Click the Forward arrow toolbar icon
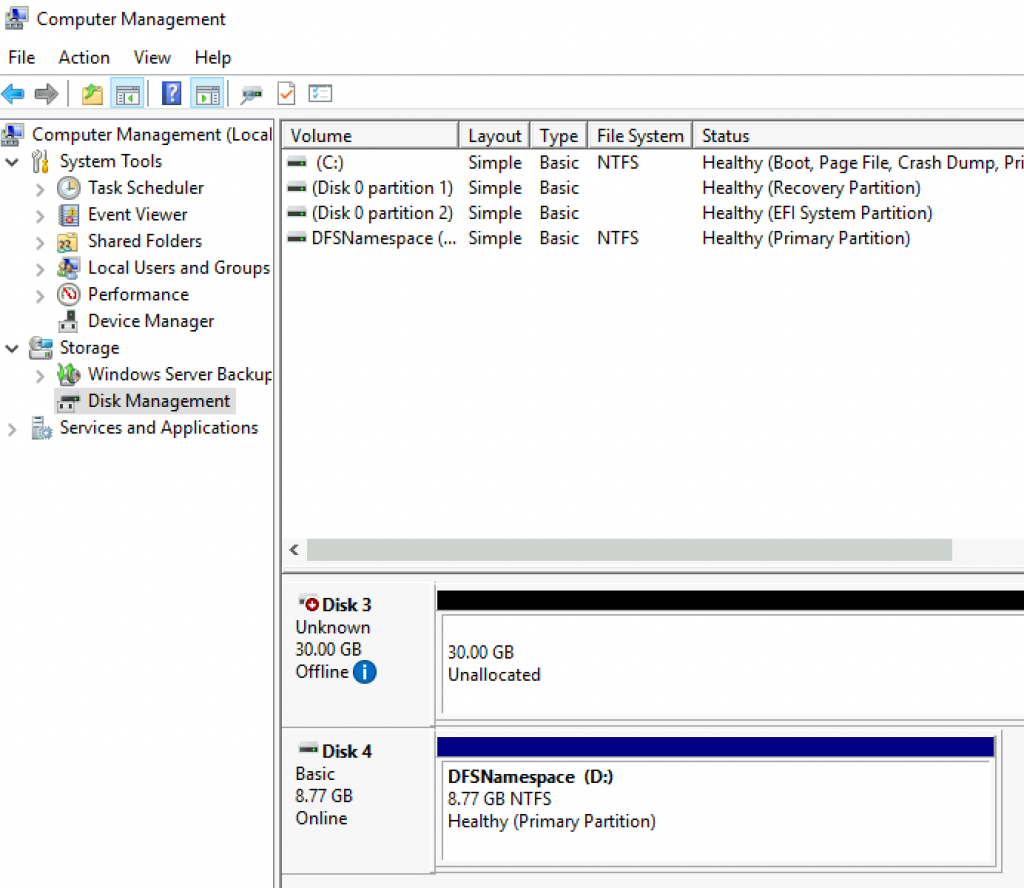The width and height of the screenshot is (1024, 888). tap(46, 94)
